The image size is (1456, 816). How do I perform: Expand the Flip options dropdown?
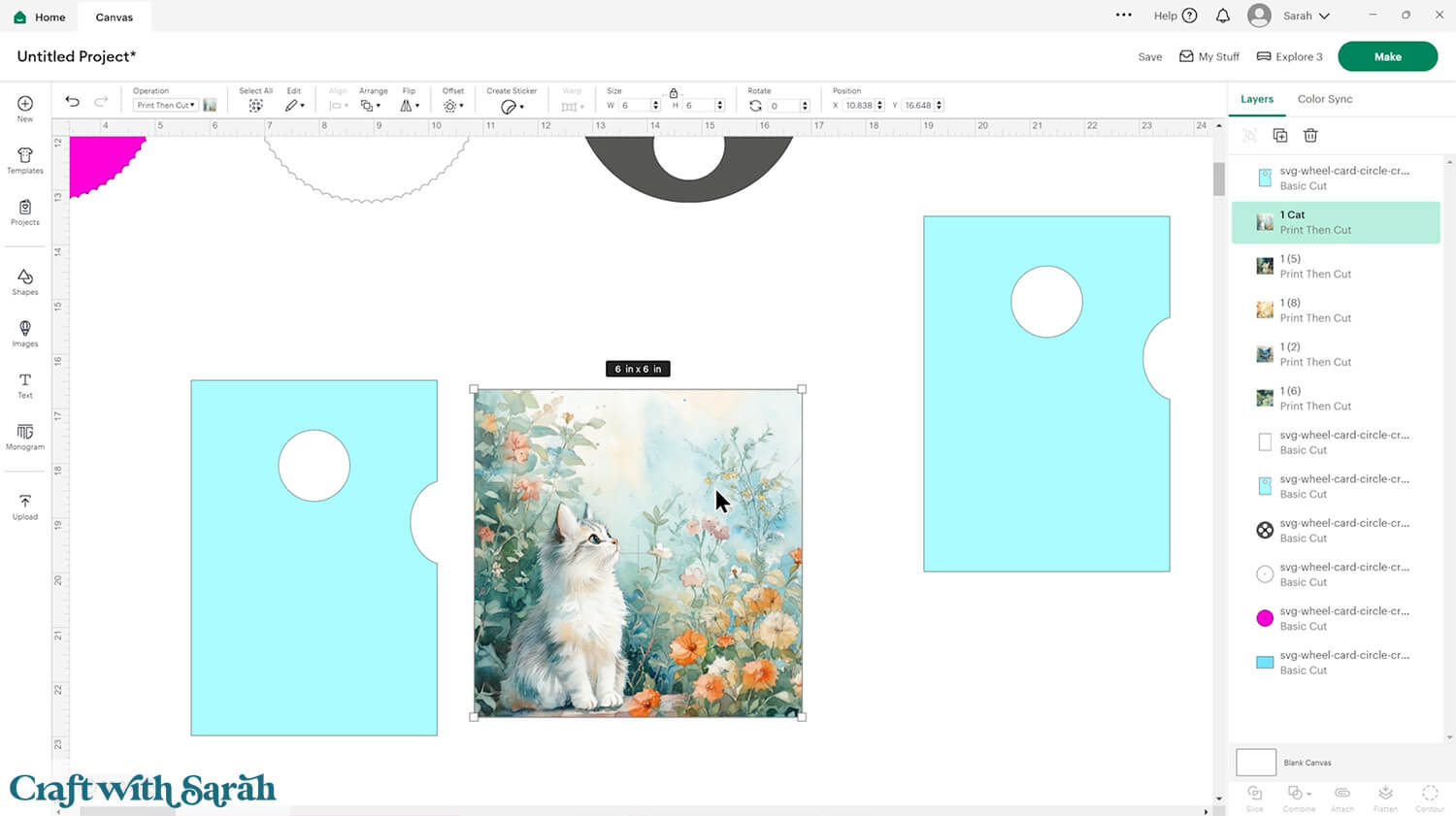click(410, 106)
